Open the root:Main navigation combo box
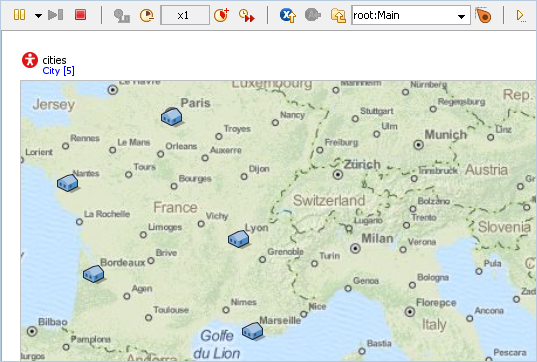Viewport: 537px width, 362px height. (x=411, y=15)
